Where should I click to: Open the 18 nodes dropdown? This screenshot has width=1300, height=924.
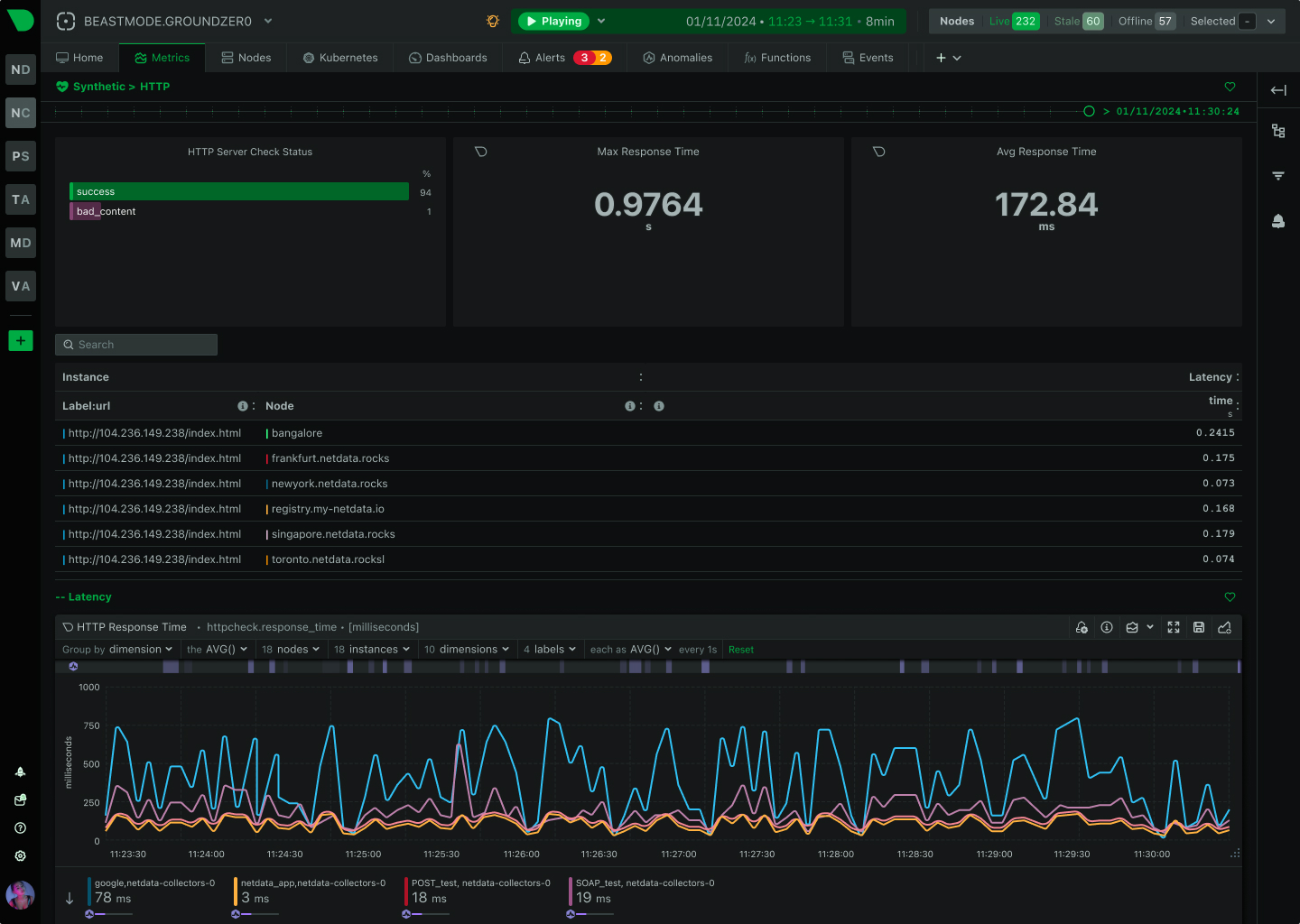pos(291,650)
